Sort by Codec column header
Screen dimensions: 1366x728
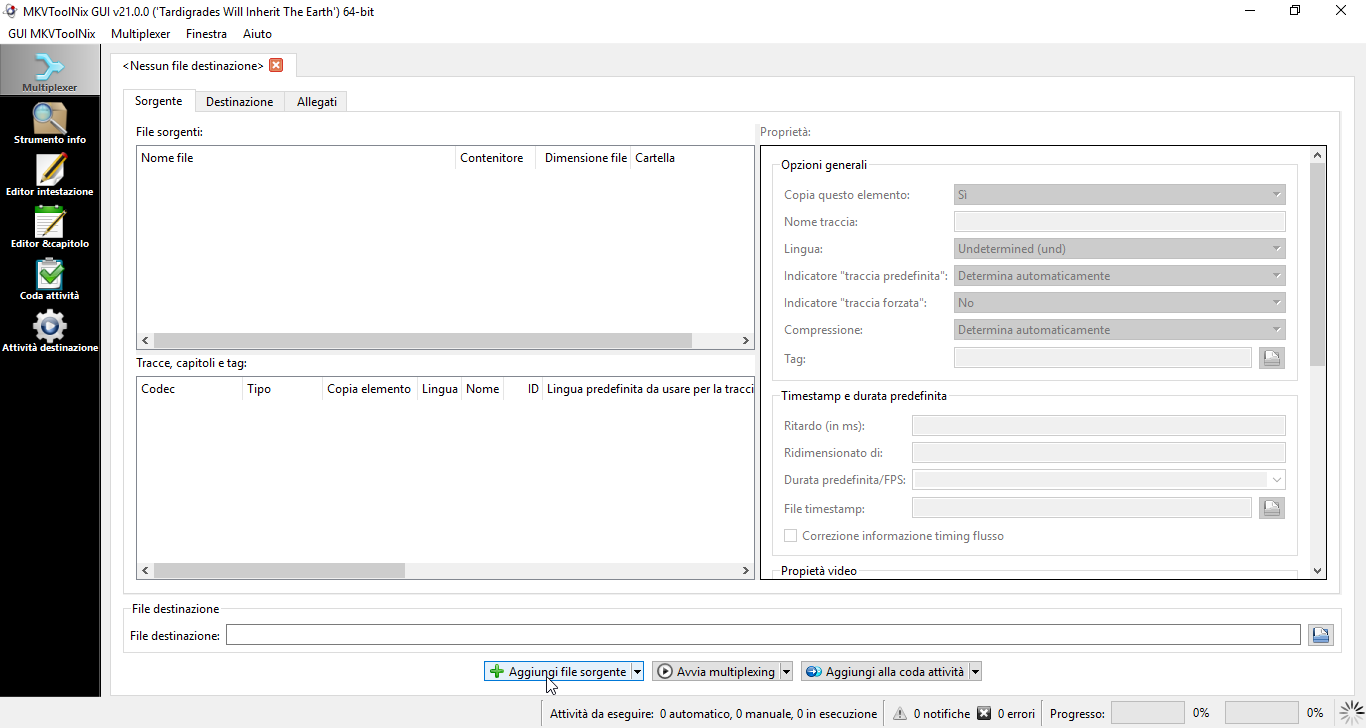(x=190, y=389)
